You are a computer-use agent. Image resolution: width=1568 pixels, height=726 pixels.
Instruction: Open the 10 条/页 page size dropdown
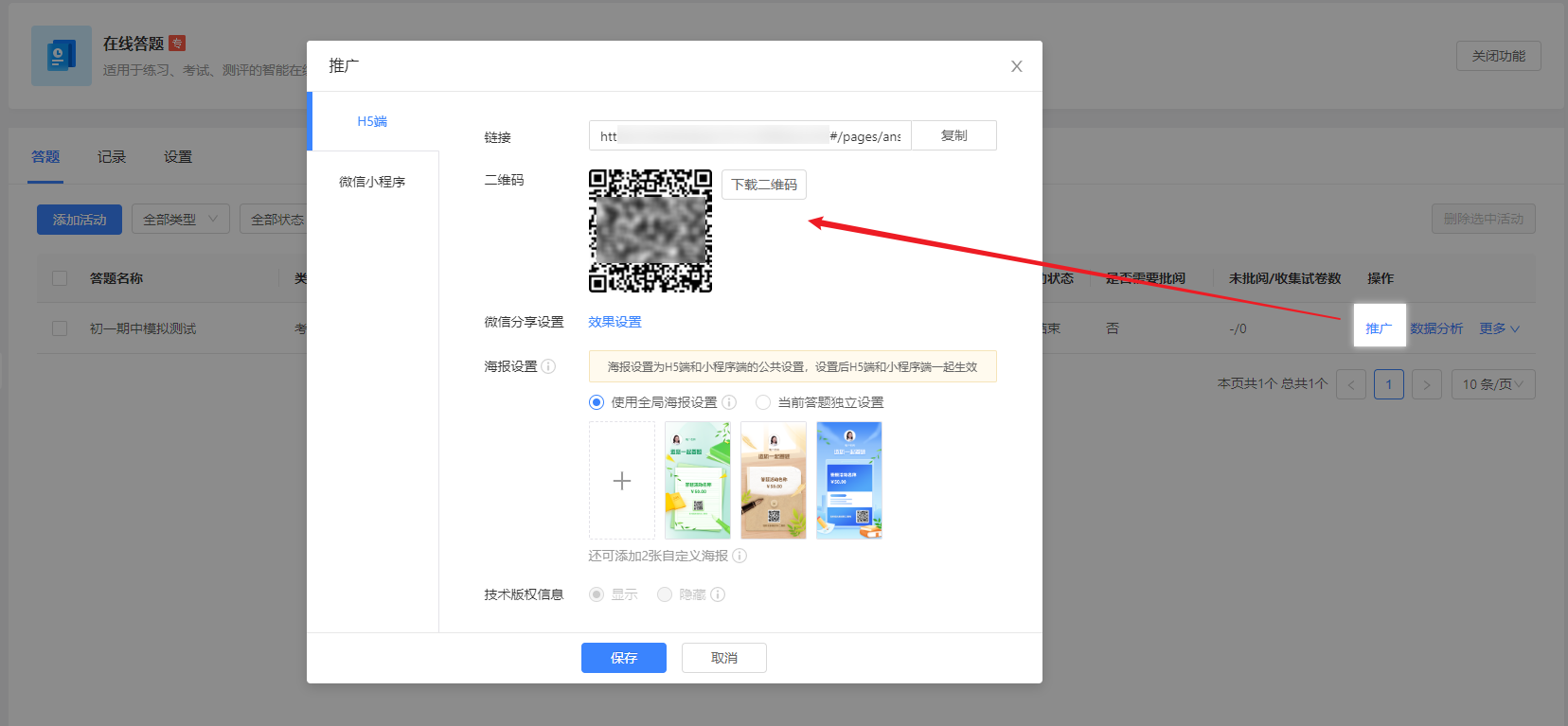pyautogui.click(x=1493, y=384)
